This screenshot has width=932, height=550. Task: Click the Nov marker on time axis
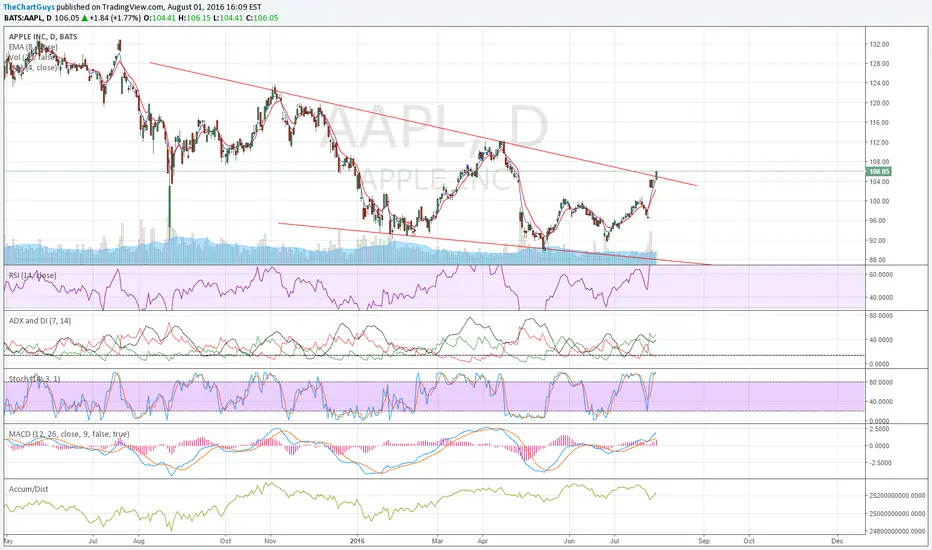click(270, 542)
